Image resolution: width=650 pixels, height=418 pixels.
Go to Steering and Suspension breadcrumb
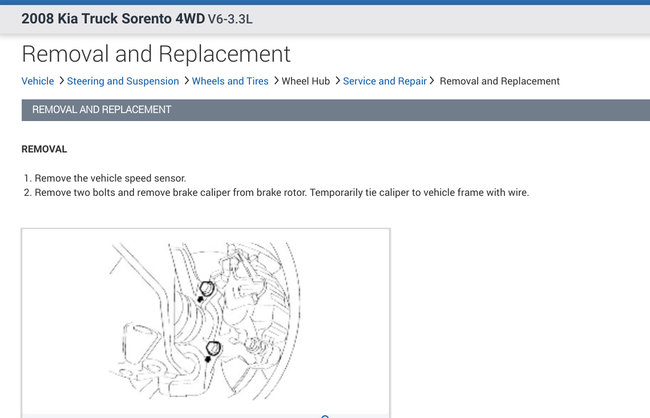(123, 81)
